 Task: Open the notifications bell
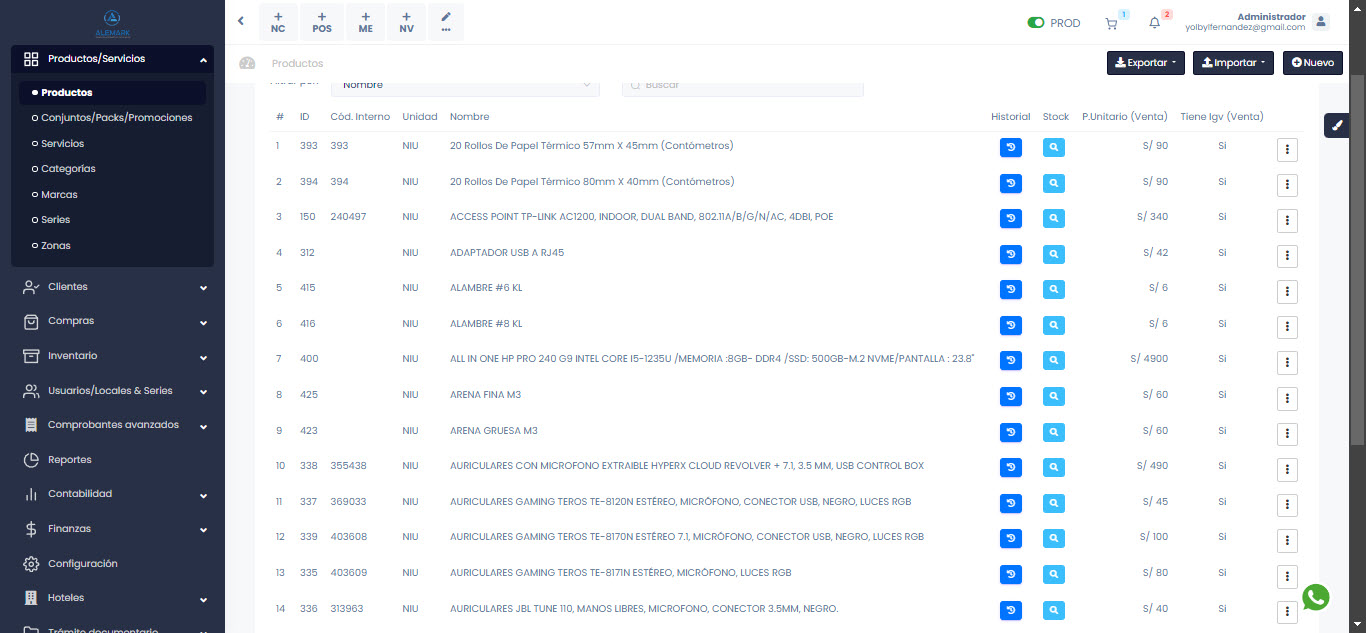pos(1154,23)
